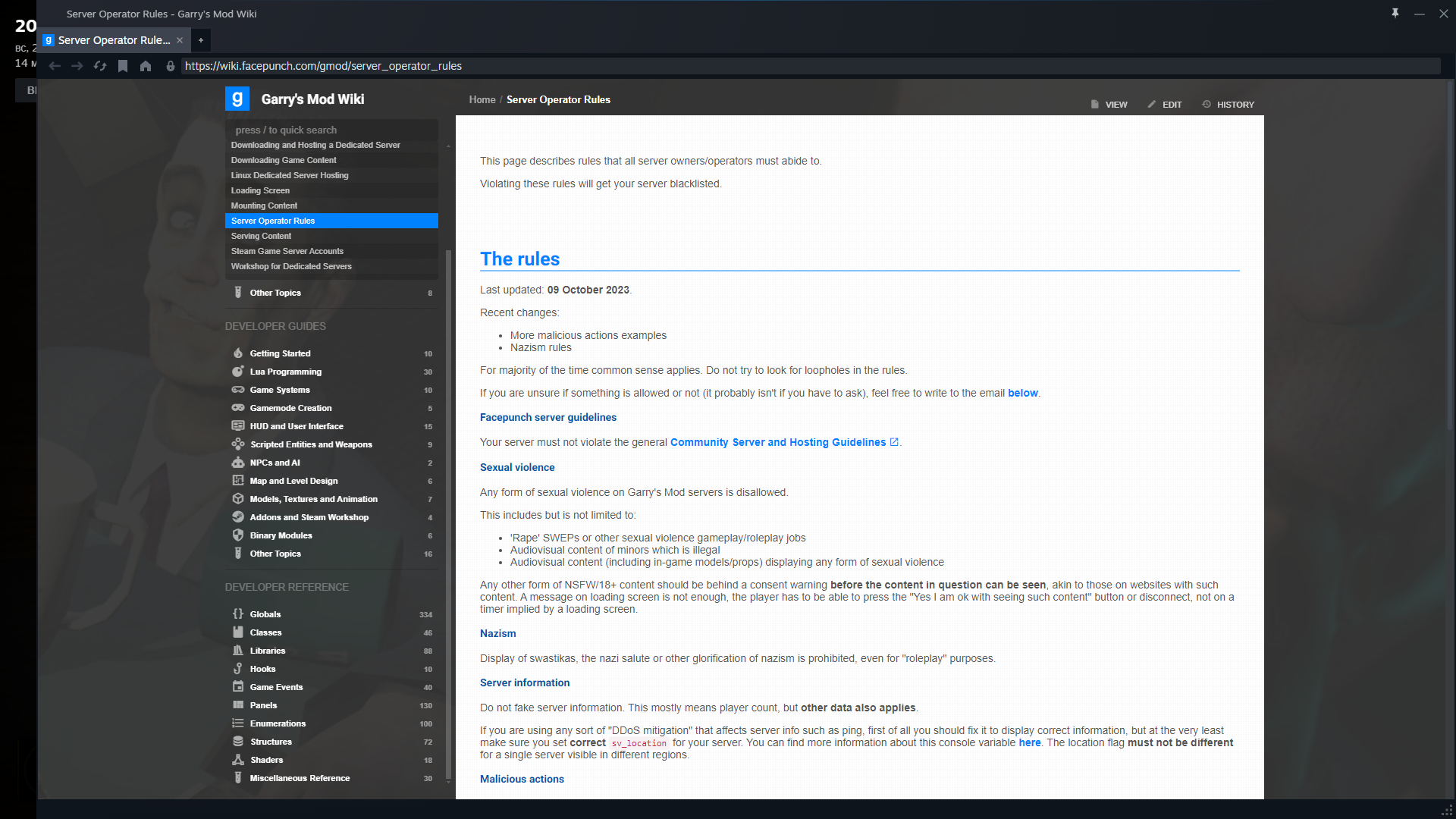Click the padlock security icon
This screenshot has height=819, width=1456.
tap(171, 66)
